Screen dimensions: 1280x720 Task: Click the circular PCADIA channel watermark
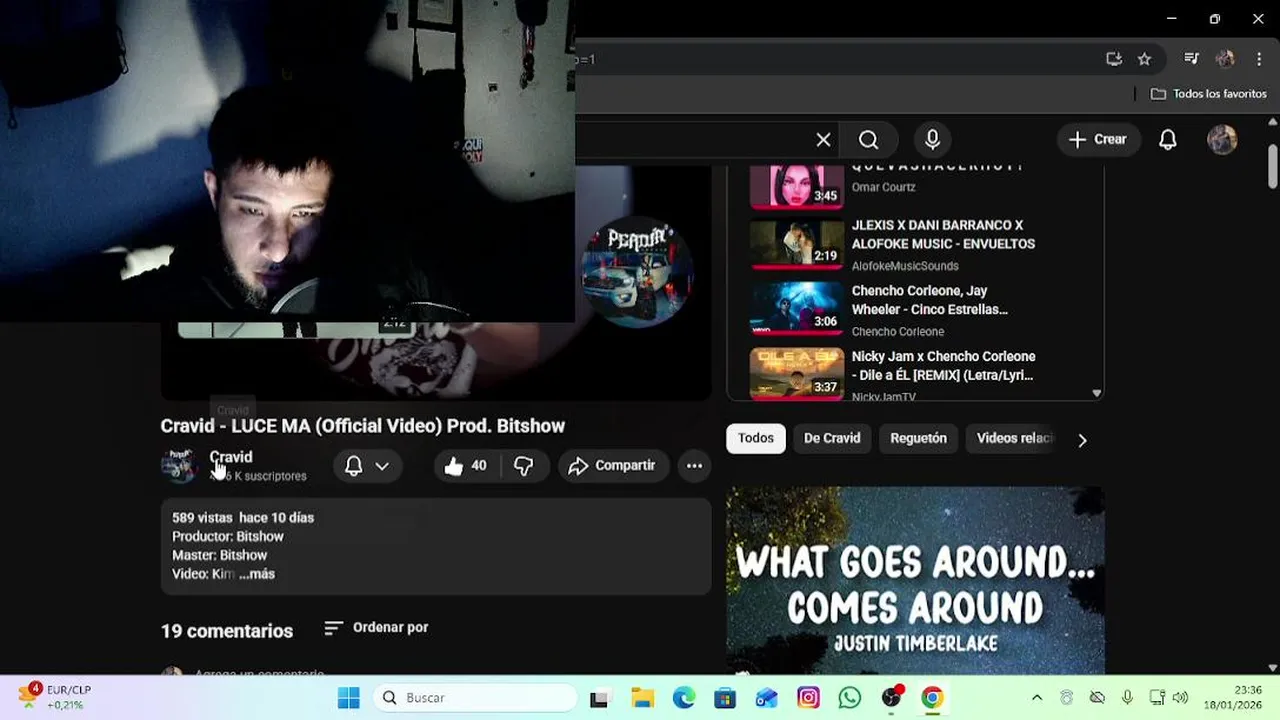click(637, 271)
